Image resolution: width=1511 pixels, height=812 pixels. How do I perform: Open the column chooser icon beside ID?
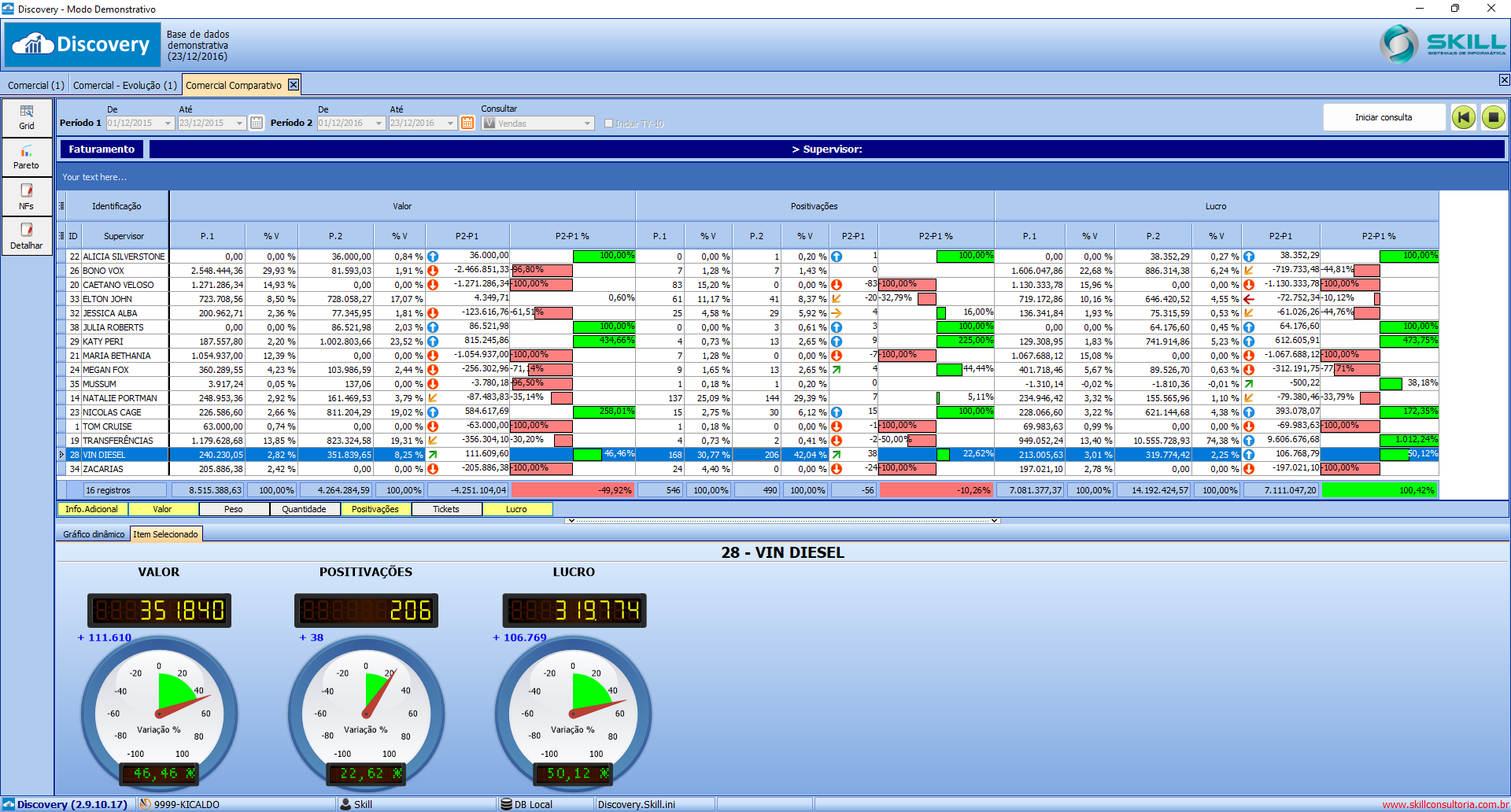pyautogui.click(x=61, y=236)
